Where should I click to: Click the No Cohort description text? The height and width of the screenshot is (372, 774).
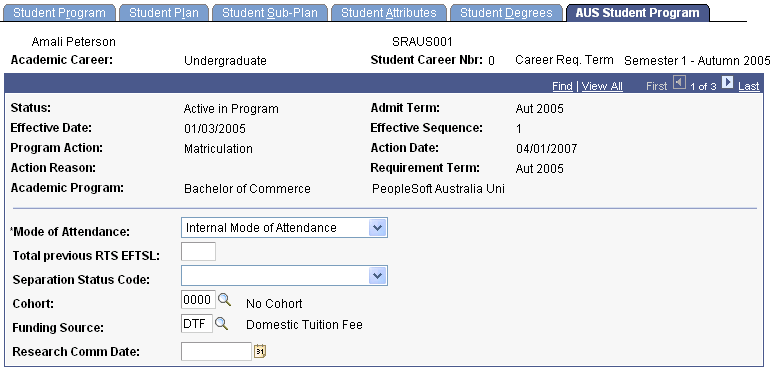pos(274,303)
